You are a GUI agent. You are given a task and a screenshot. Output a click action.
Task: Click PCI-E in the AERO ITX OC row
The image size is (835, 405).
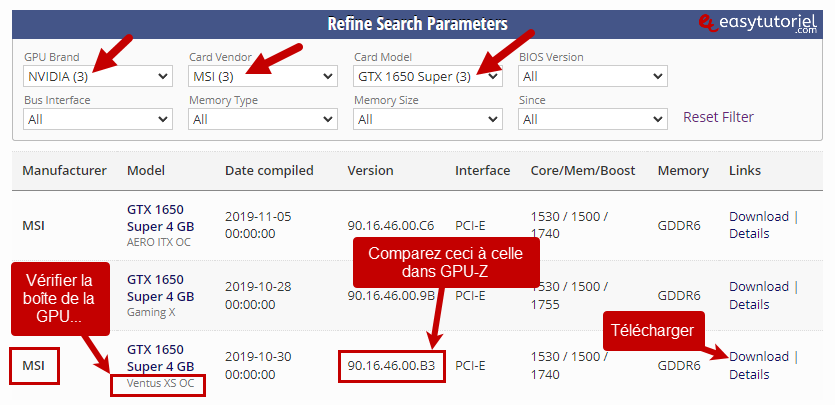(470, 226)
